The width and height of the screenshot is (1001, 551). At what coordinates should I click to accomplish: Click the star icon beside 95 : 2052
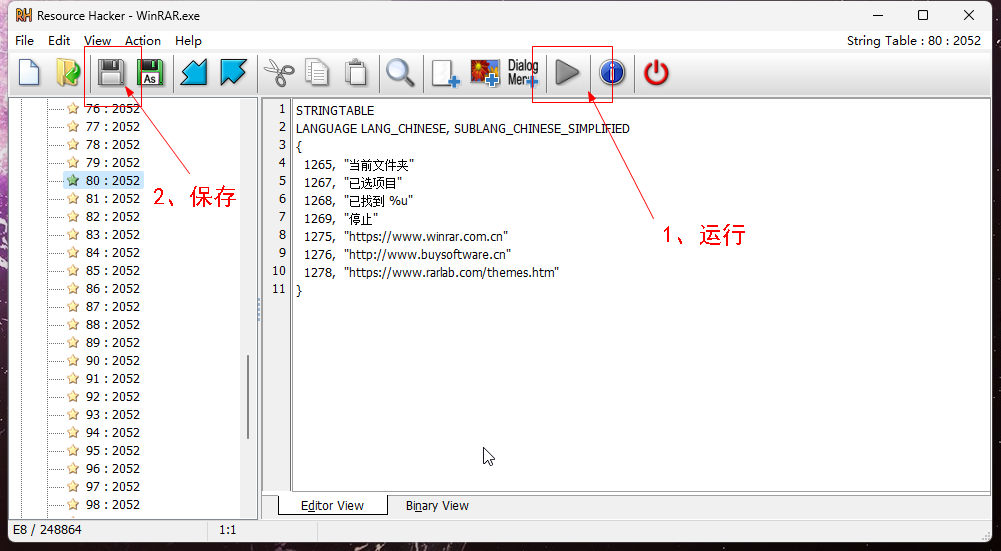pos(73,451)
